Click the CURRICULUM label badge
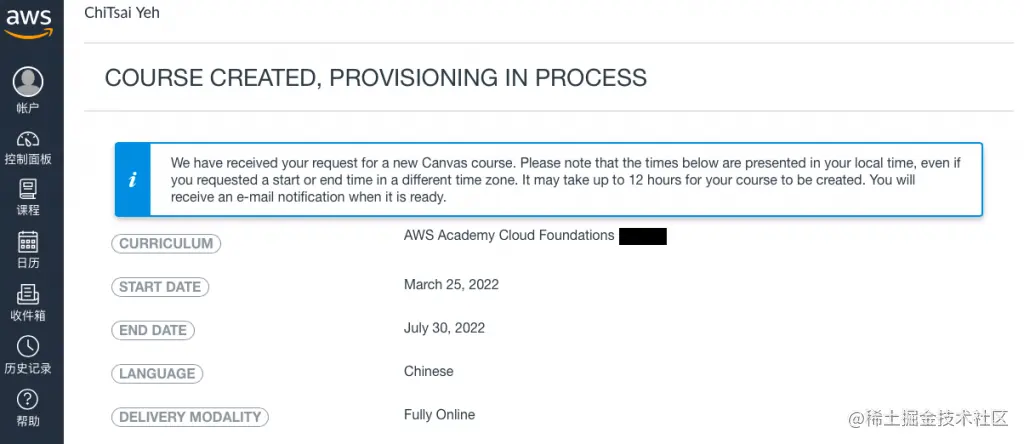This screenshot has height=444, width=1024. coord(166,244)
